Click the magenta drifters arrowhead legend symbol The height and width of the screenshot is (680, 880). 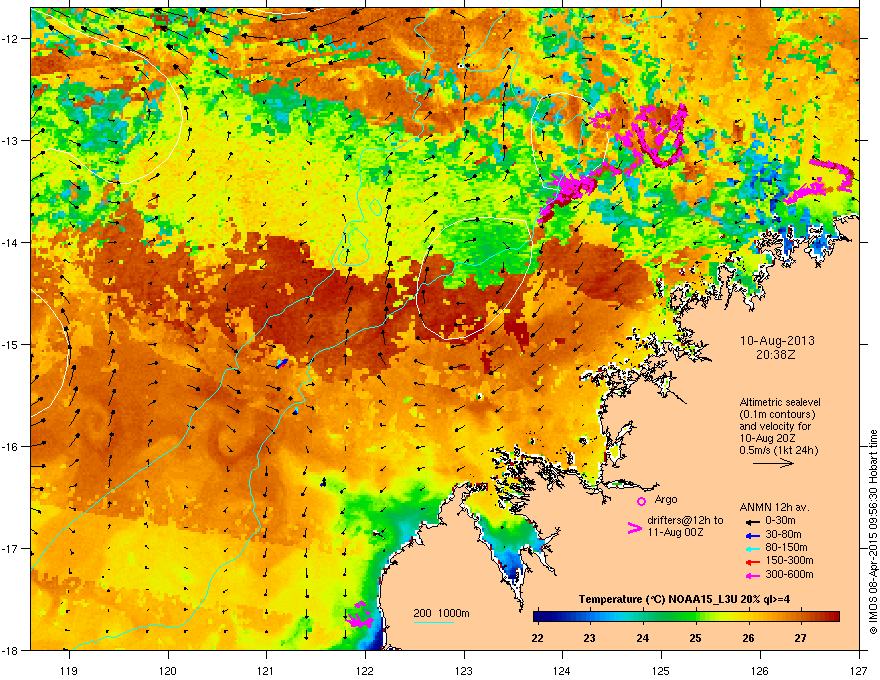tap(634, 528)
